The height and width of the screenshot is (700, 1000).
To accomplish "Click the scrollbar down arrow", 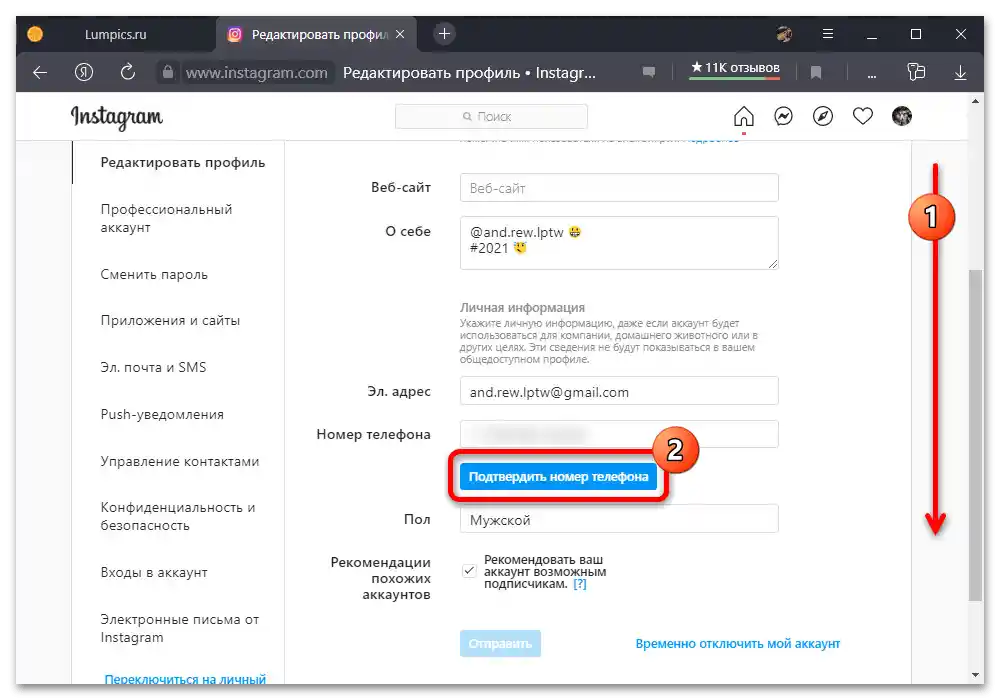I will click(975, 675).
